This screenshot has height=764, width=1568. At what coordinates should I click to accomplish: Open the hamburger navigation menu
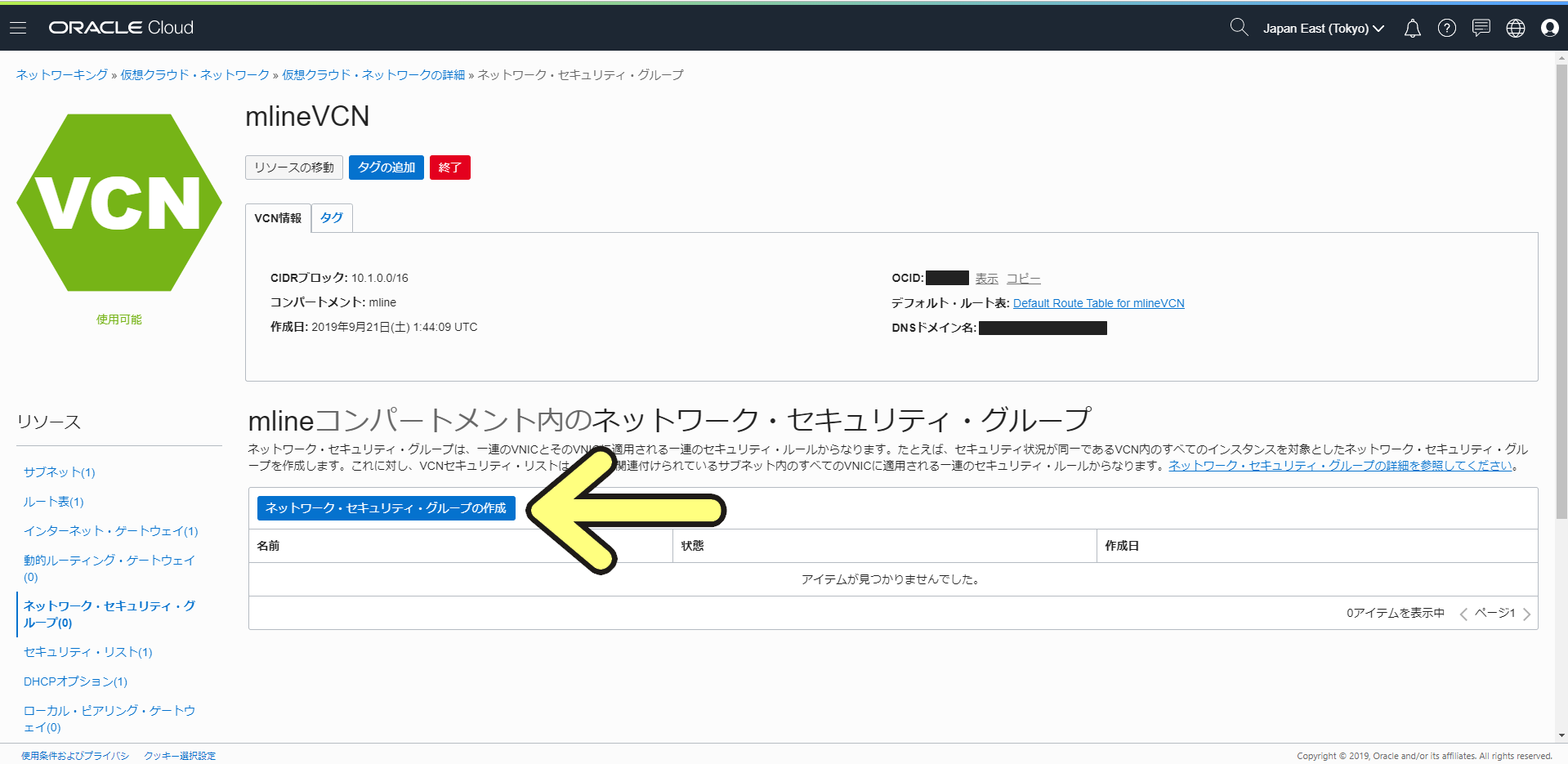(18, 28)
